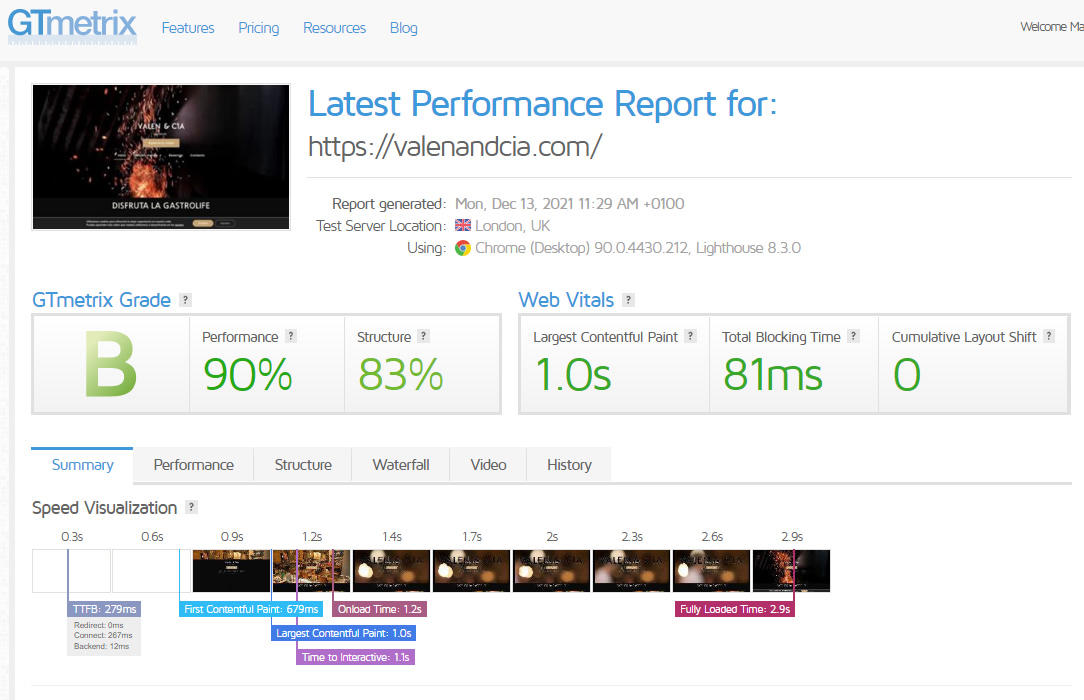Click the Backend: 12ms detail text
This screenshot has height=700, width=1084.
pos(102,646)
